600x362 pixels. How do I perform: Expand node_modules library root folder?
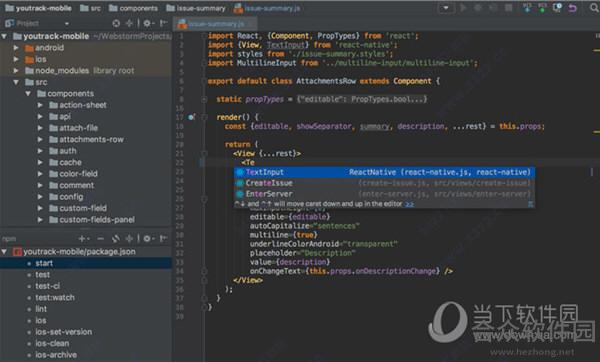[x=16, y=71]
